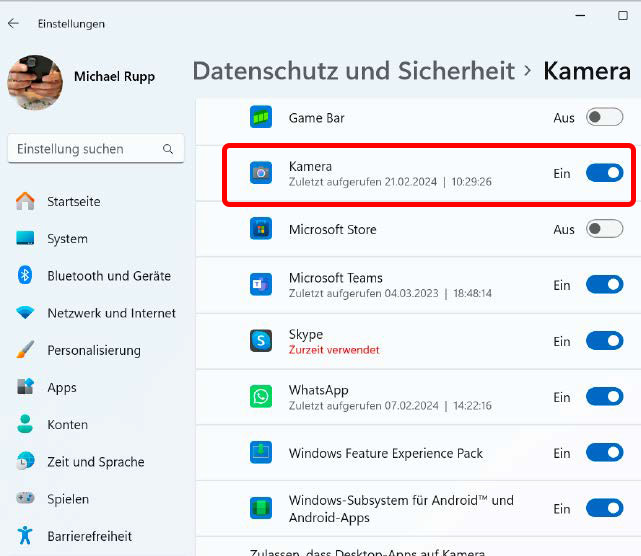Maximize the Einstellungen window

[x=623, y=16]
